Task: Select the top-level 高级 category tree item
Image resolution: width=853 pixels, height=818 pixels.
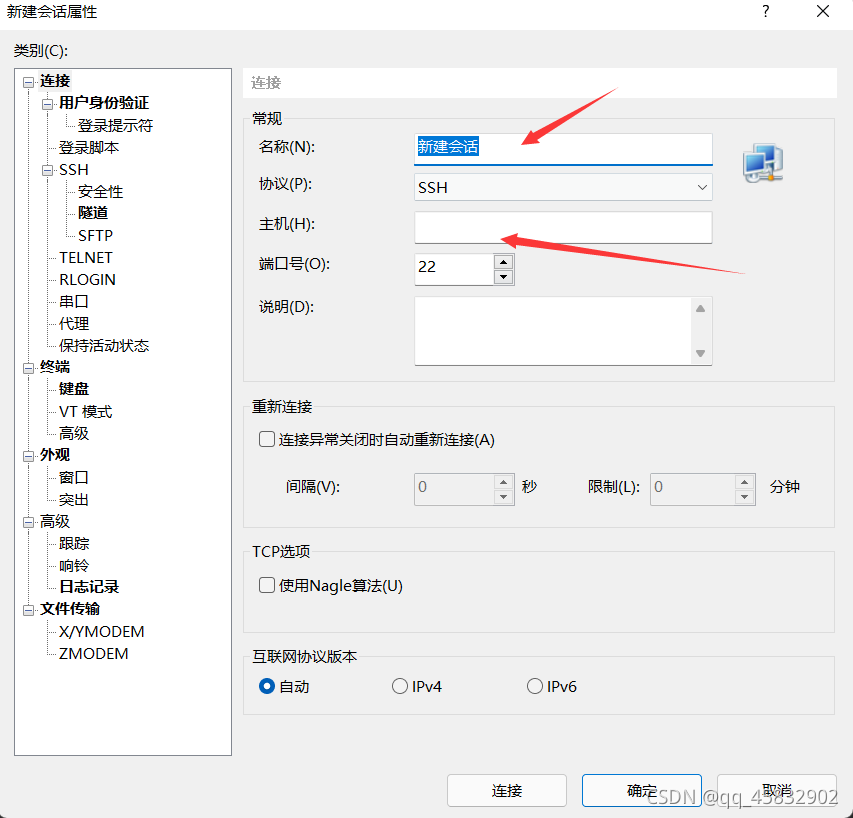Action: pyautogui.click(x=55, y=522)
